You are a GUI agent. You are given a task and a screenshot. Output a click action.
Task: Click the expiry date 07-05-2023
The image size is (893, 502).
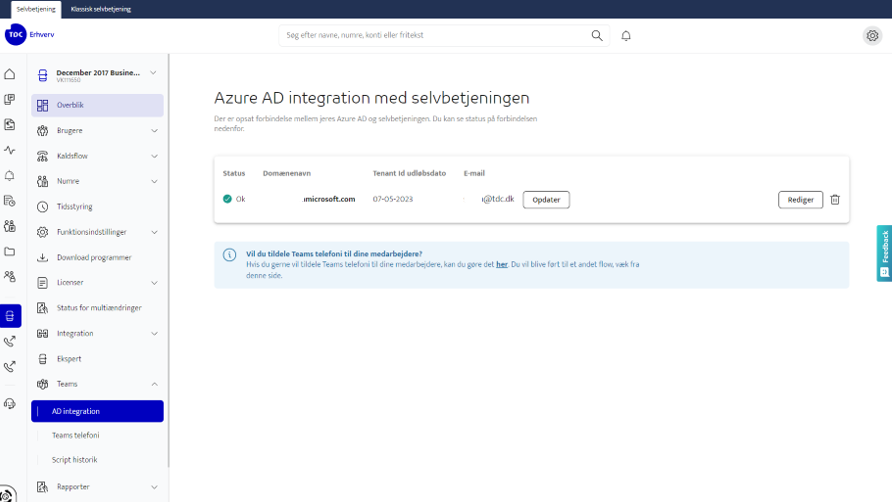(x=393, y=199)
